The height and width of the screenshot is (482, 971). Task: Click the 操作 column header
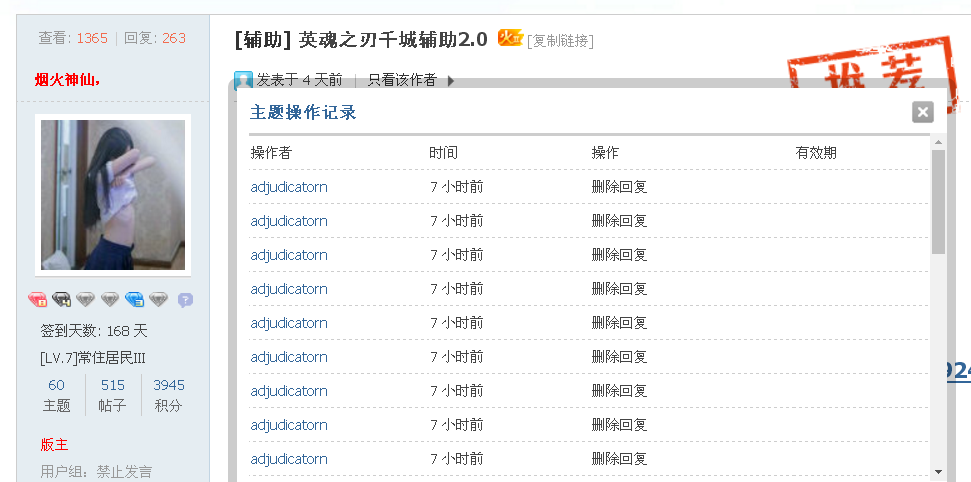coord(605,152)
